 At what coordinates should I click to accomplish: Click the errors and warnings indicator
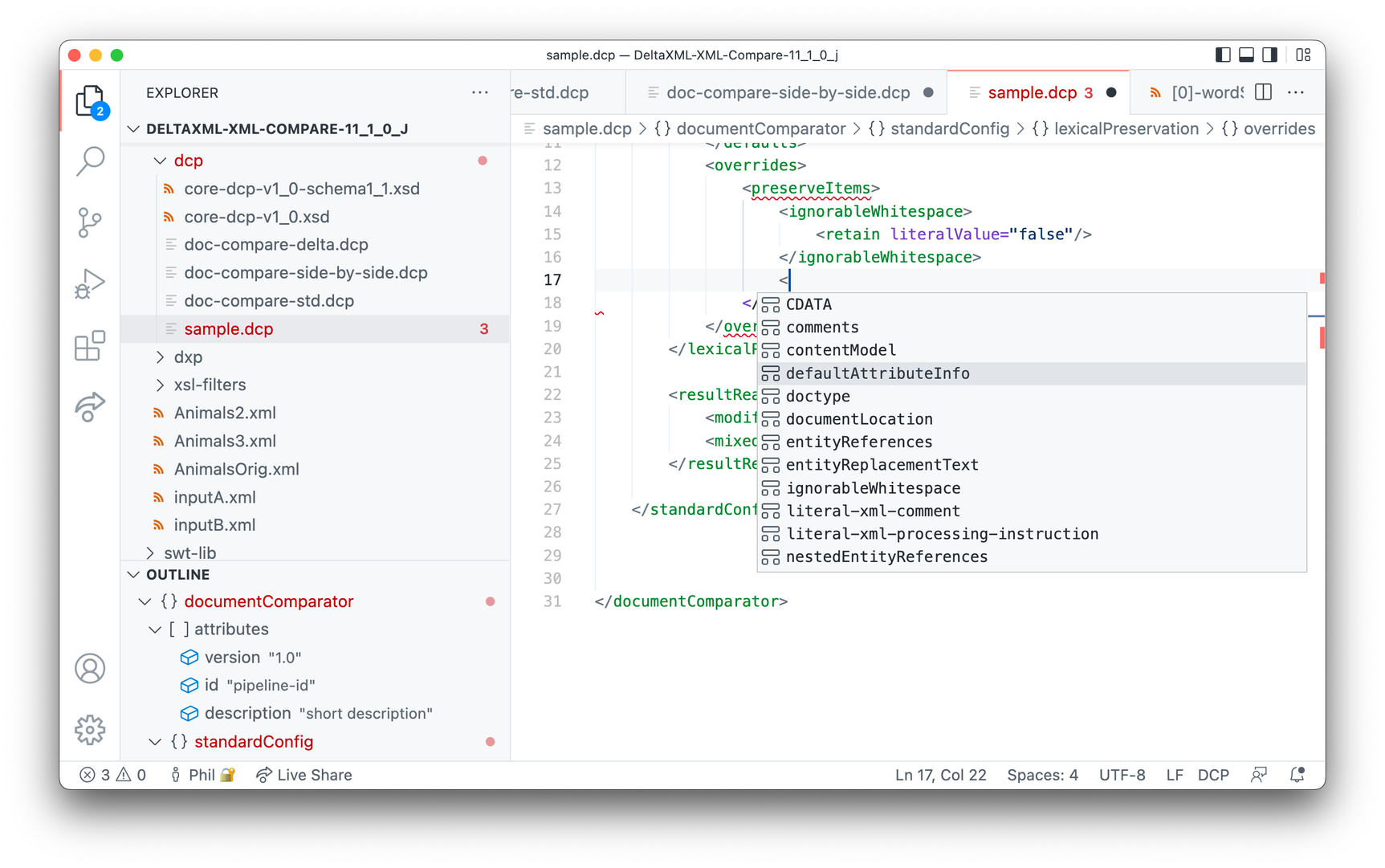coord(112,774)
